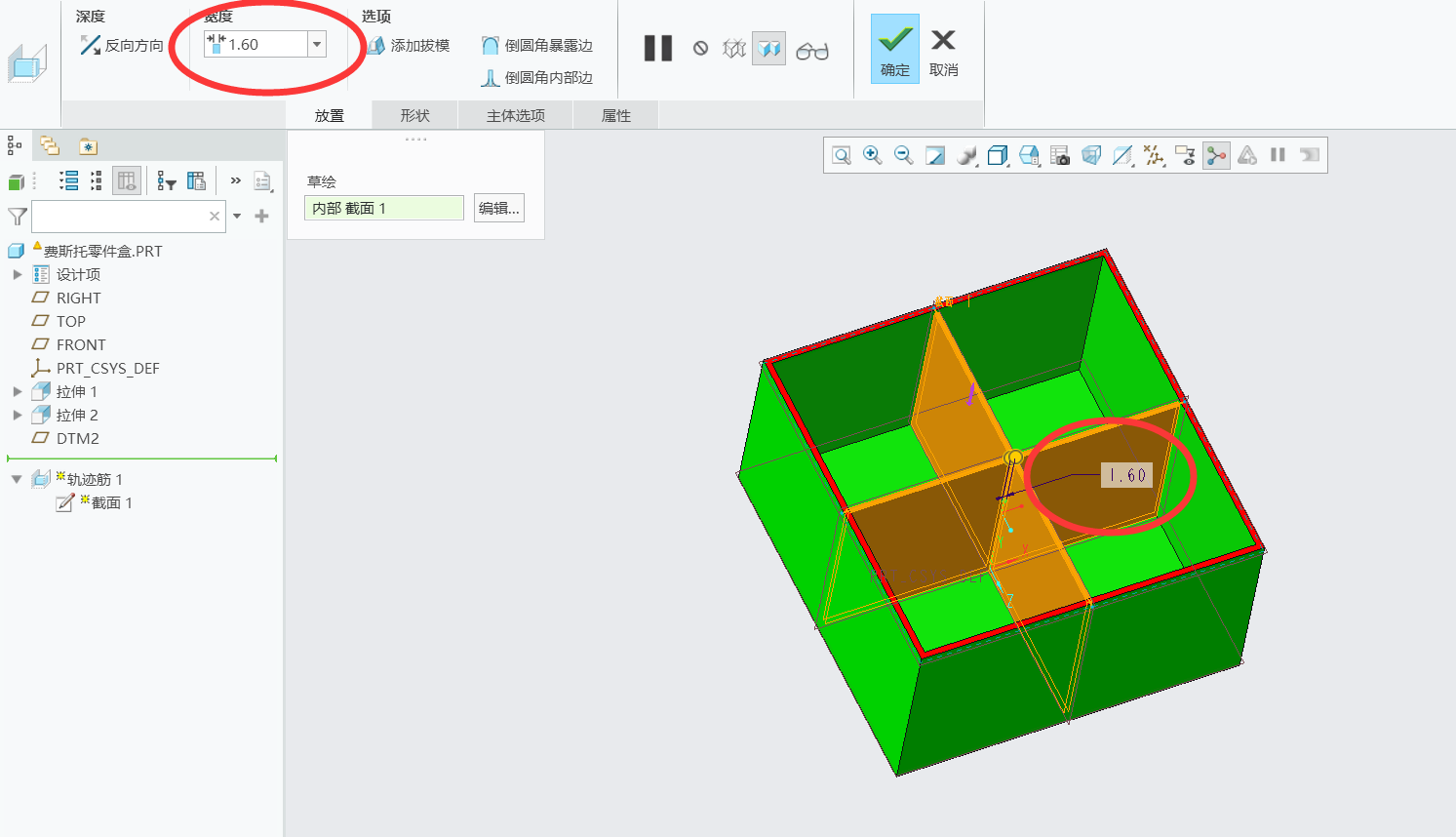Click the plus add filter icon
This screenshot has height=837, width=1456.
click(x=261, y=217)
